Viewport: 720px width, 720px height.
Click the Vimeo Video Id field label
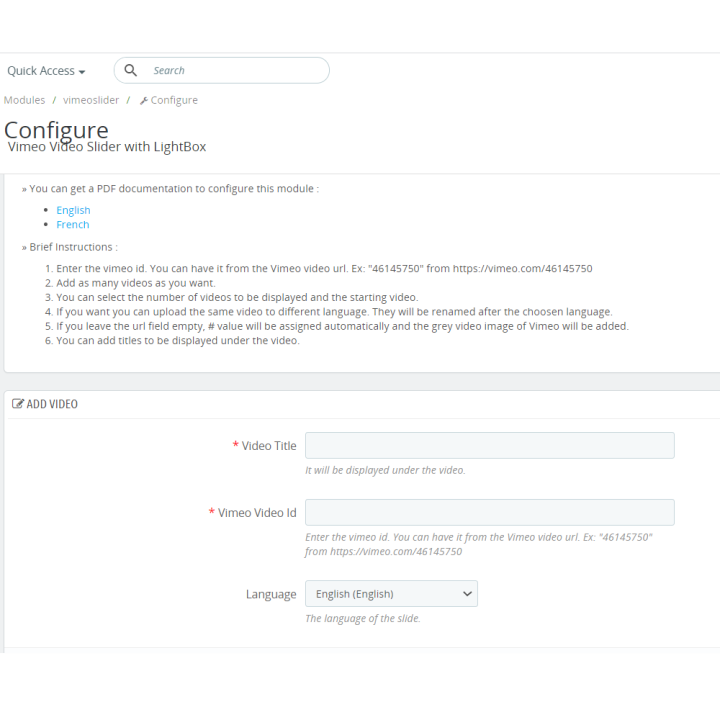(x=257, y=512)
